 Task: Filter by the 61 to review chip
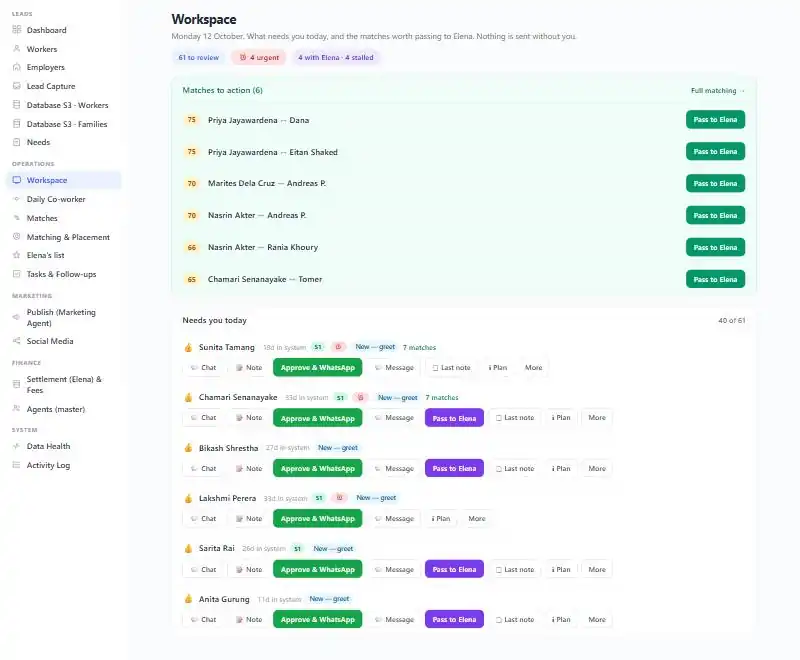pyautogui.click(x=198, y=58)
